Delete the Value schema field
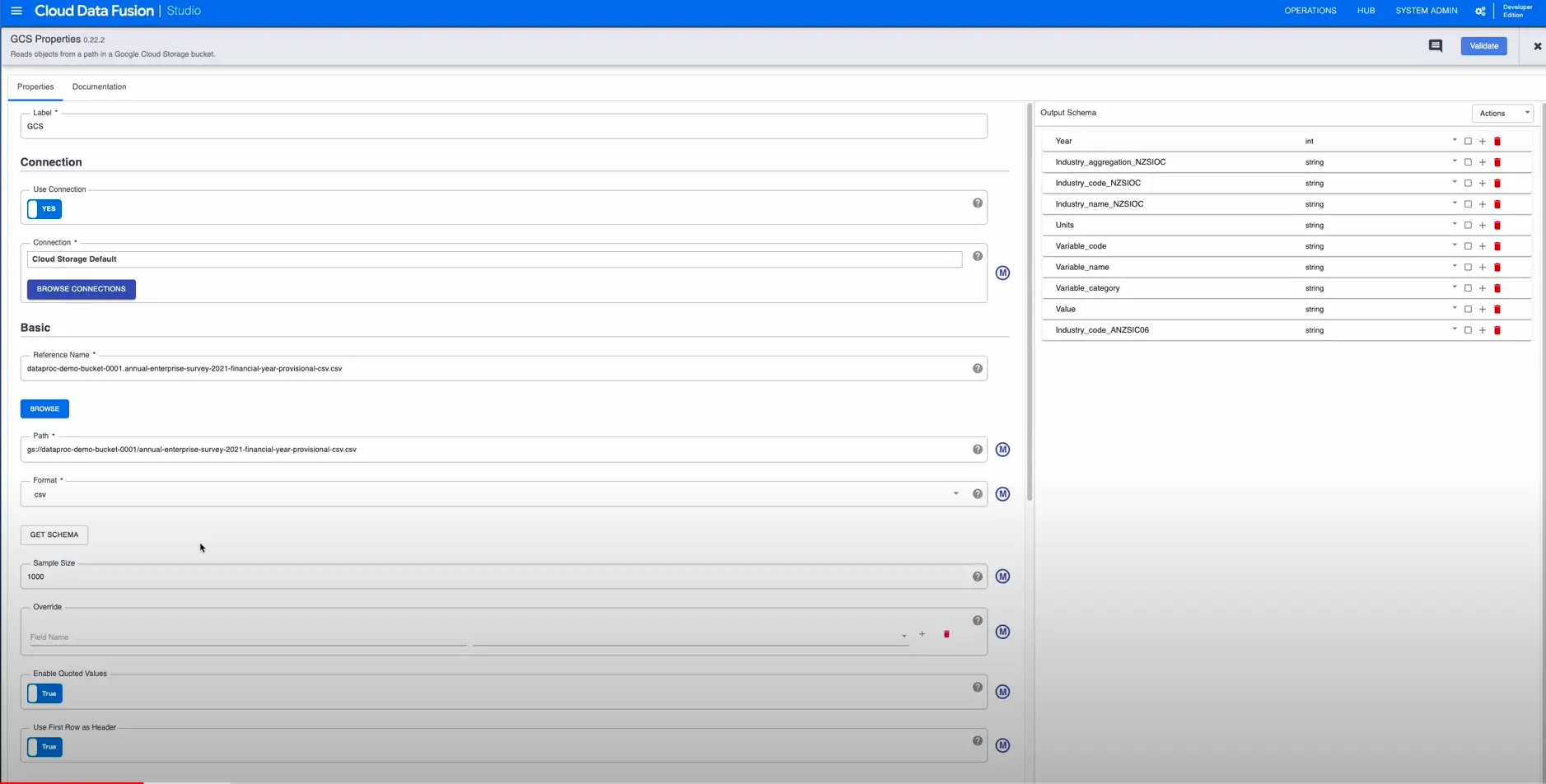This screenshot has width=1546, height=784. pyautogui.click(x=1497, y=310)
